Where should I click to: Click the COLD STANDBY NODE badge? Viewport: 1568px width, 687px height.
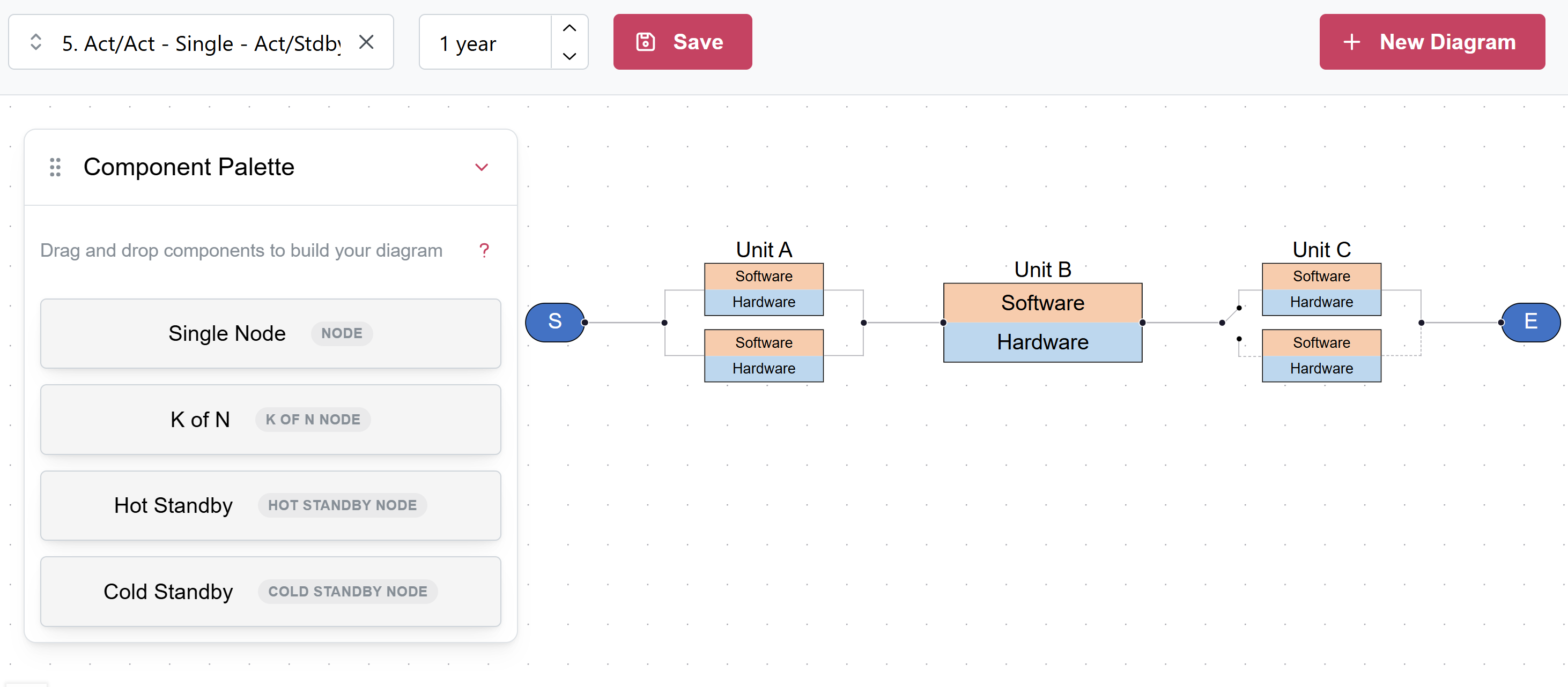click(x=347, y=592)
